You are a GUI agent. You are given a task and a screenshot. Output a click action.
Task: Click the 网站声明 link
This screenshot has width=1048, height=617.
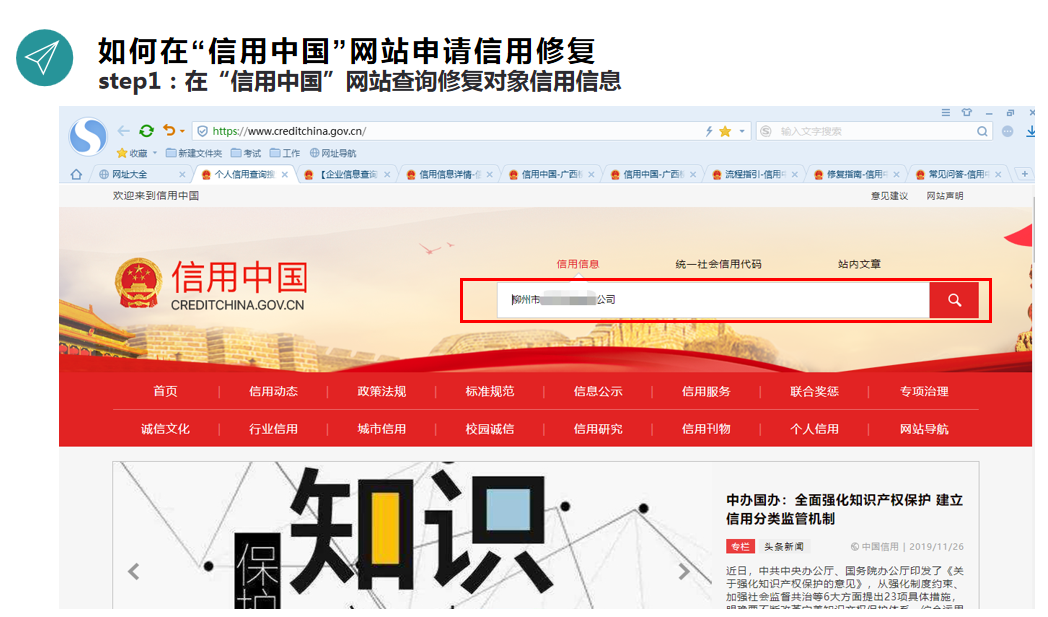944,196
